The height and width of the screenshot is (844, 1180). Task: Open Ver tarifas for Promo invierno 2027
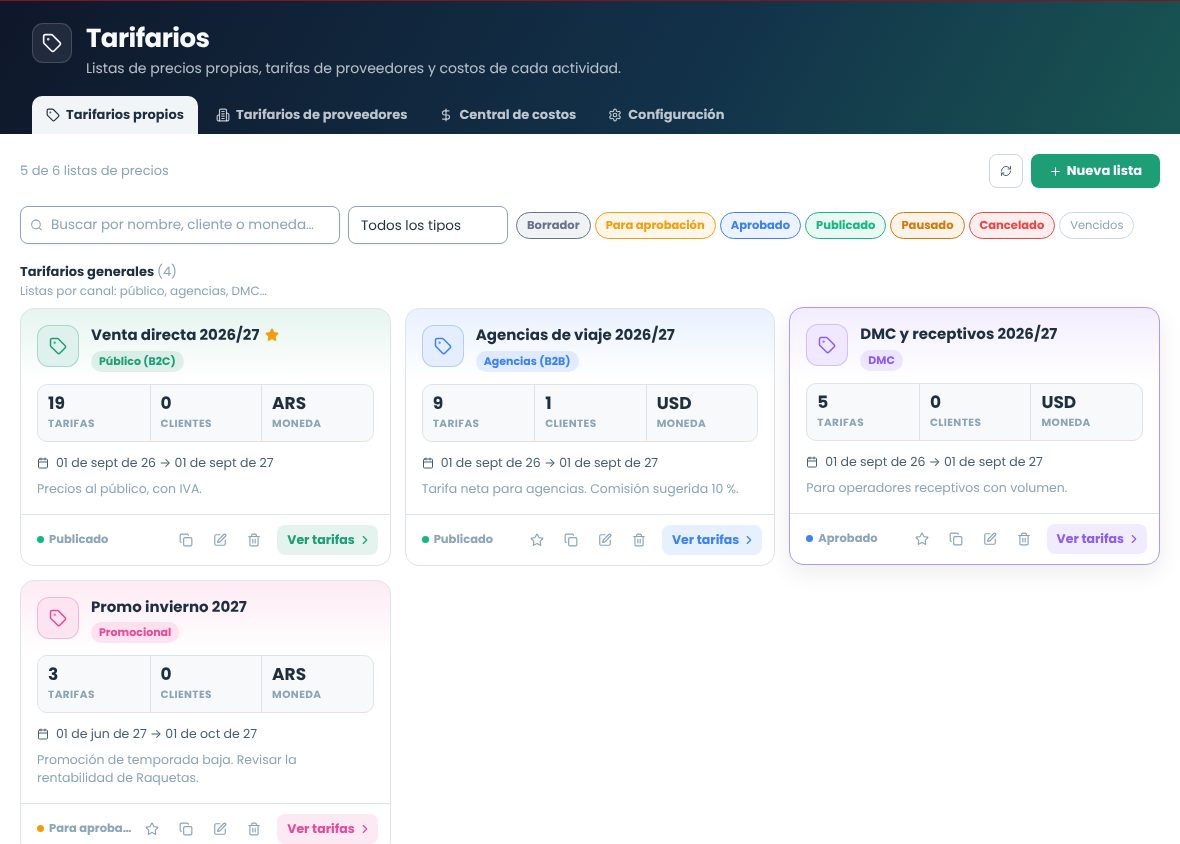[x=327, y=828]
